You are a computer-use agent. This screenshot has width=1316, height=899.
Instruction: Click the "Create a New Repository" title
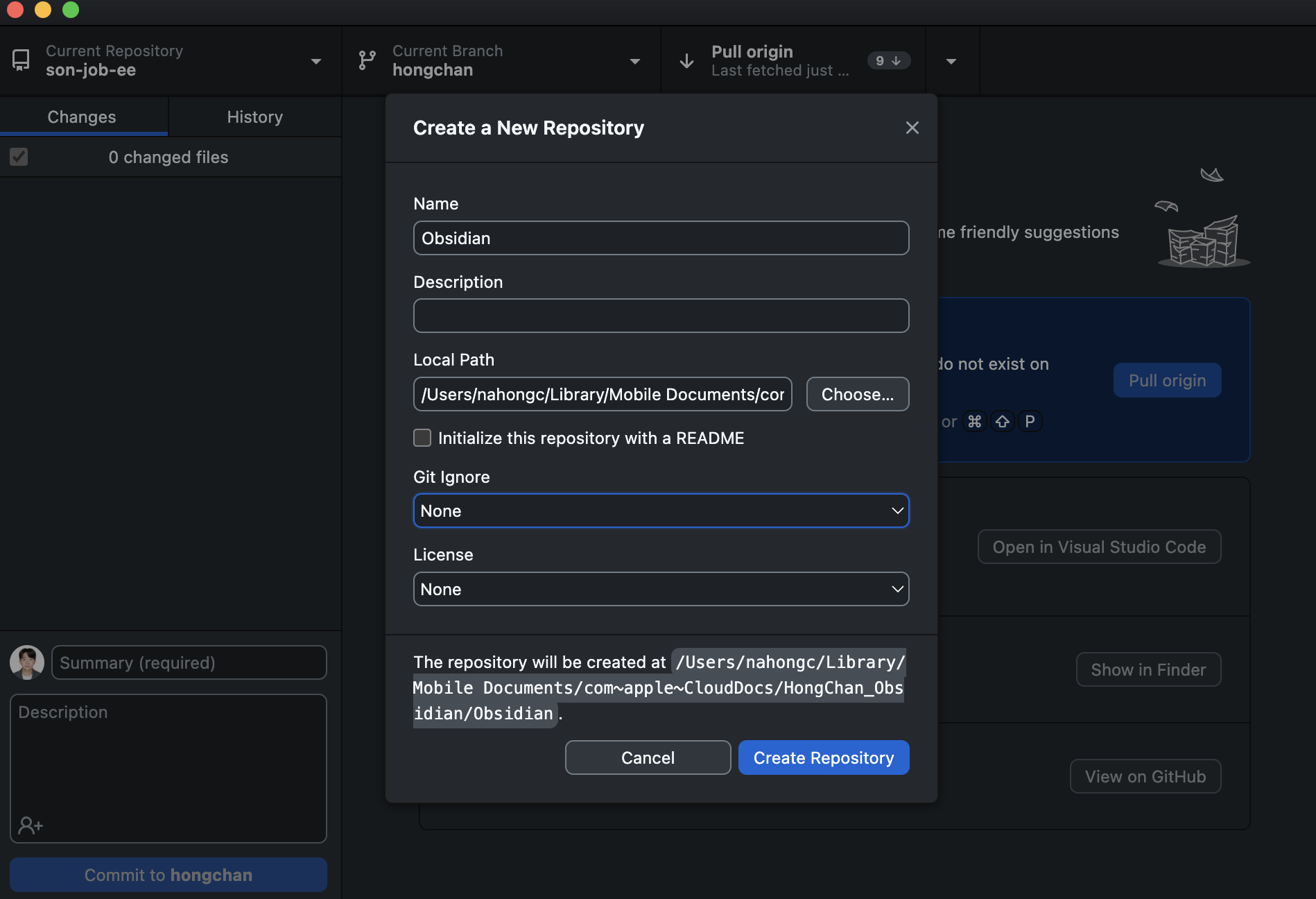coord(528,128)
